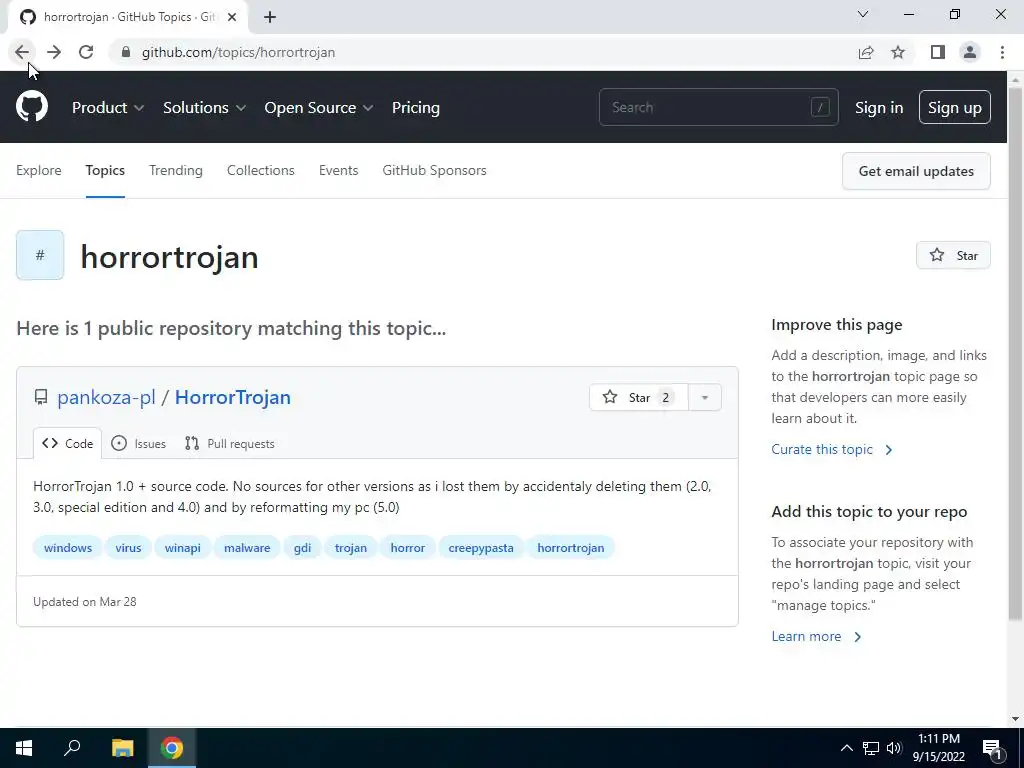Open the star lists dropdown arrow
The width and height of the screenshot is (1024, 768).
pyautogui.click(x=705, y=397)
